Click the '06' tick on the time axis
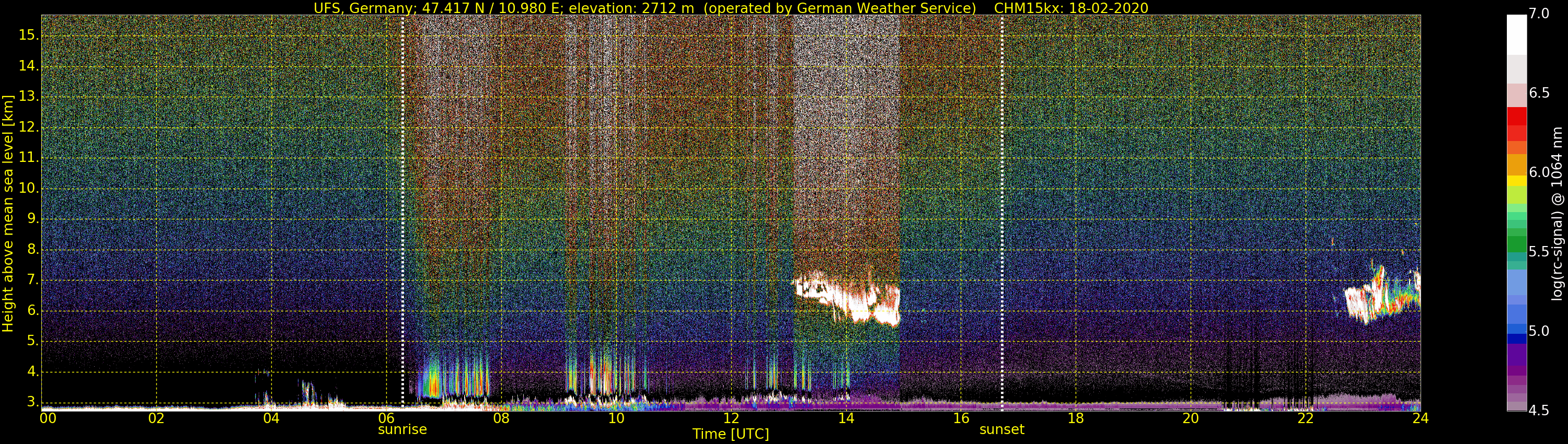The height and width of the screenshot is (444, 1568). [386, 418]
